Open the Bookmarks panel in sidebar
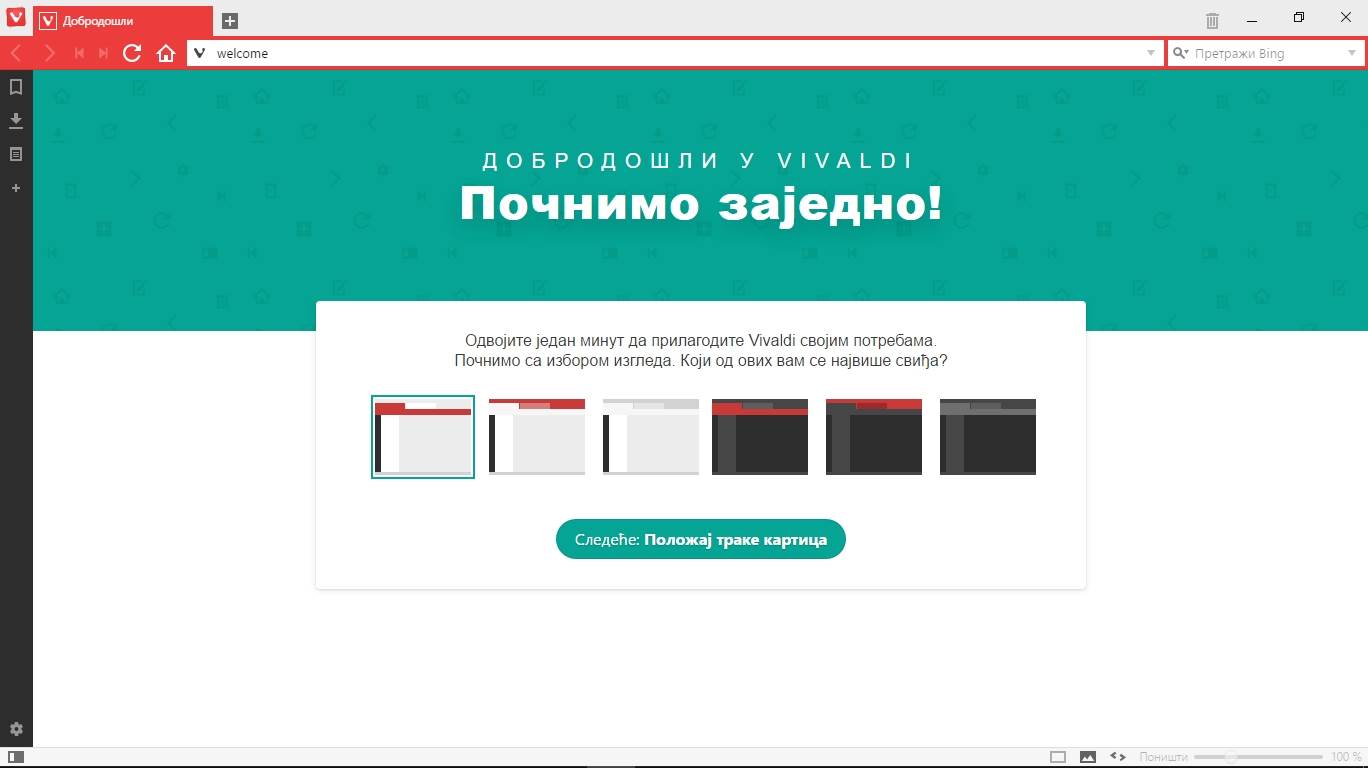Screen dimensions: 1368x768 [x=16, y=87]
